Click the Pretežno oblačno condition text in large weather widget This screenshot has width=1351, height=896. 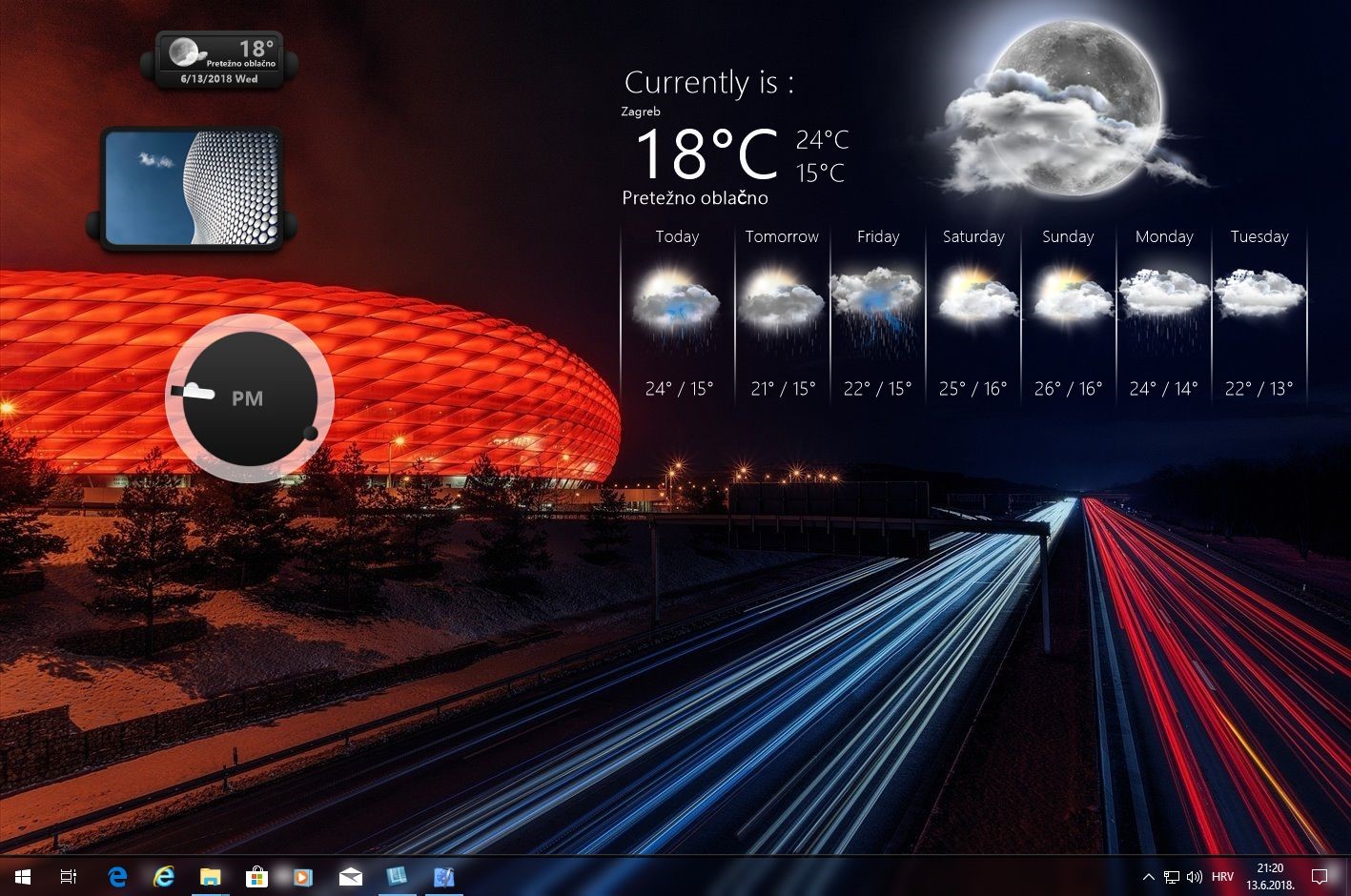[x=695, y=198]
